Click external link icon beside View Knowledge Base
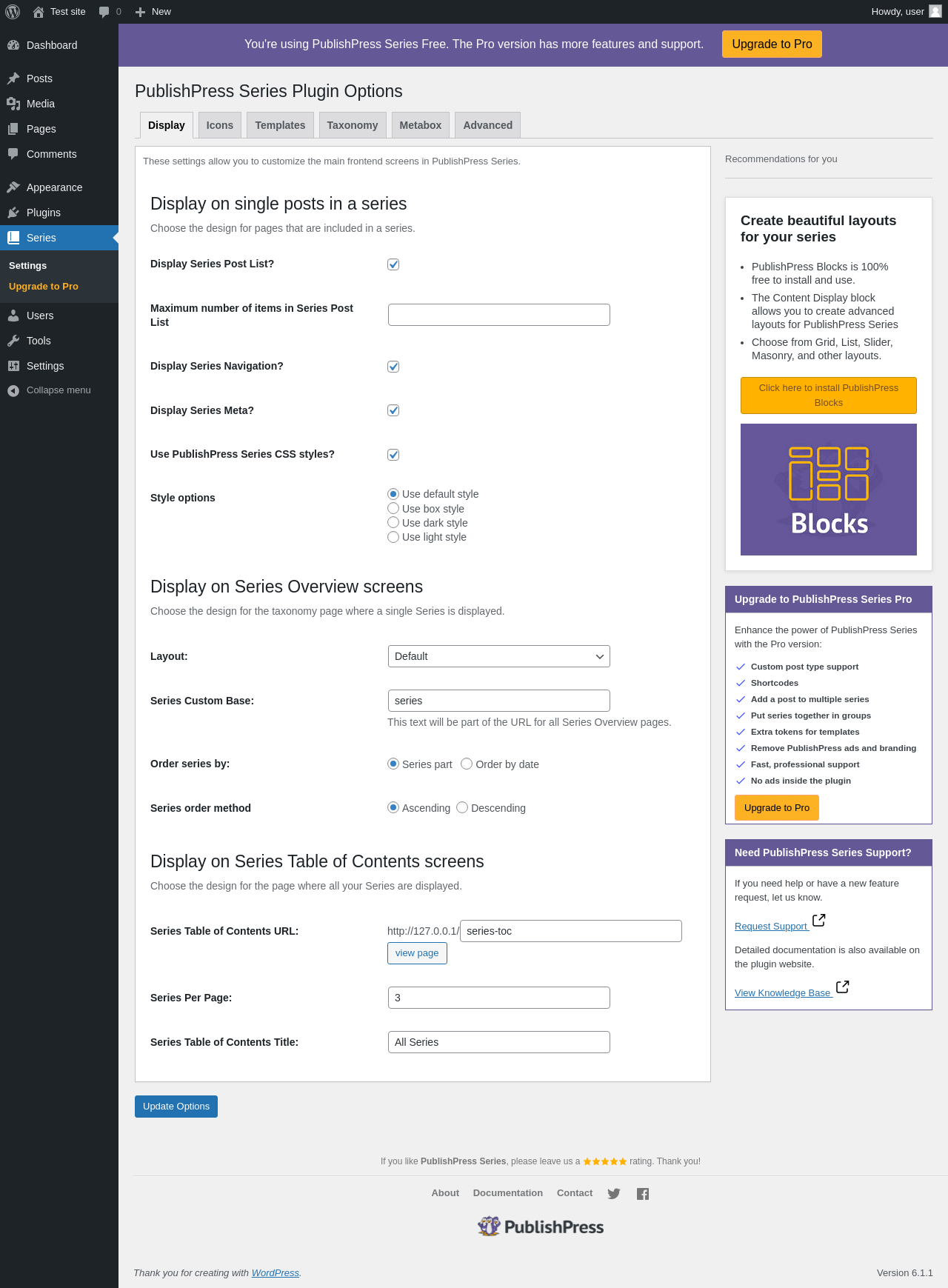The image size is (948, 1288). 843,987
